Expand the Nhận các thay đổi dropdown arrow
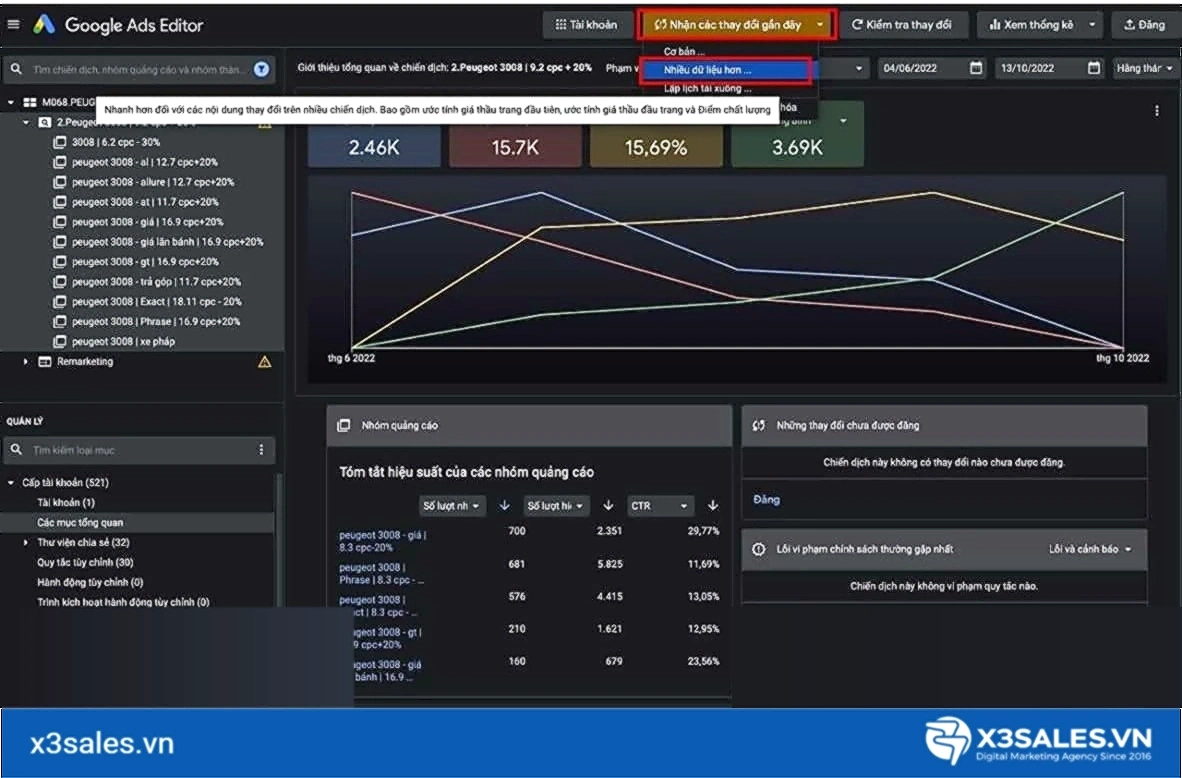The image size is (1182, 778). pyautogui.click(x=820, y=25)
